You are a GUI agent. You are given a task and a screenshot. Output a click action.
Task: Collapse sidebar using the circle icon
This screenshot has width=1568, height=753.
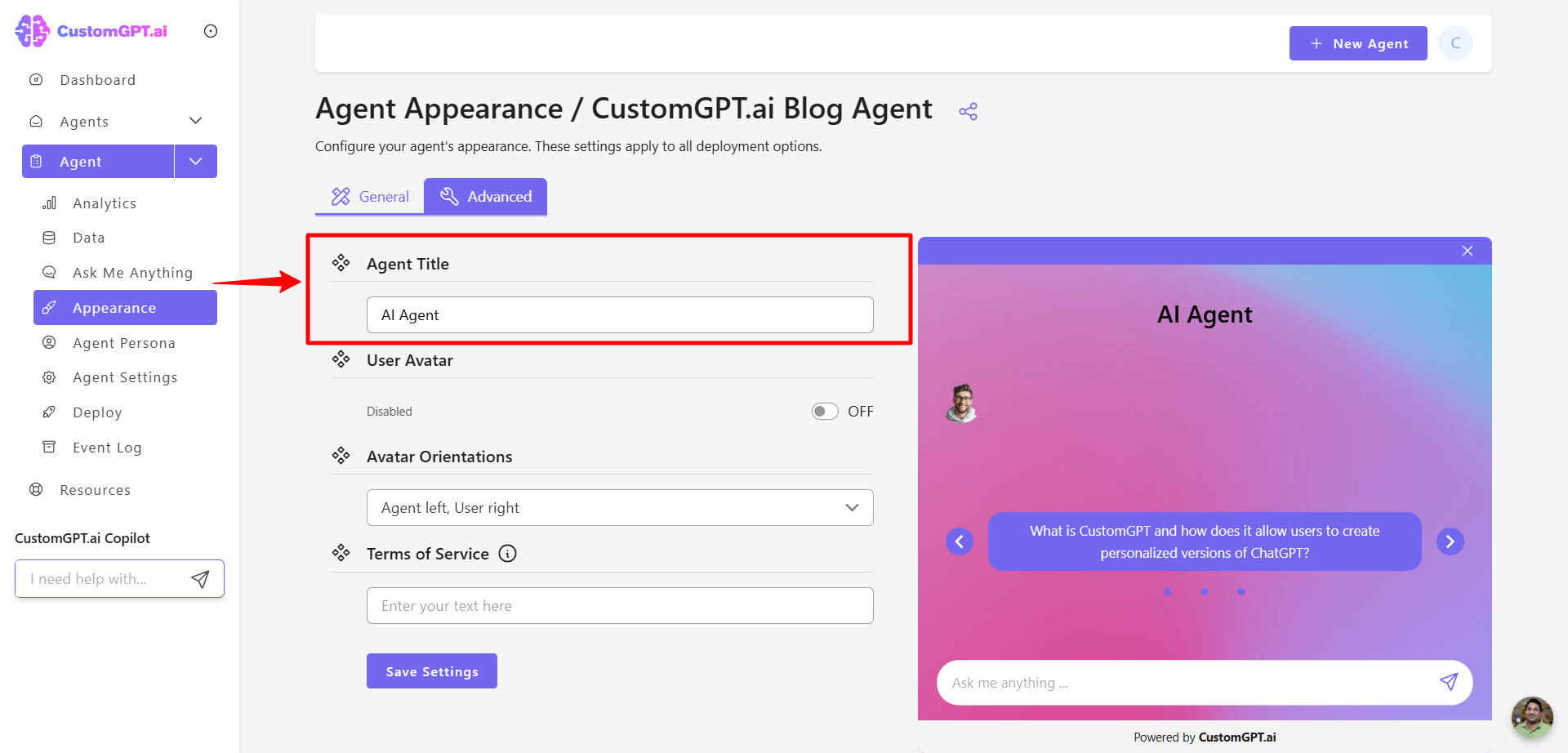(211, 31)
